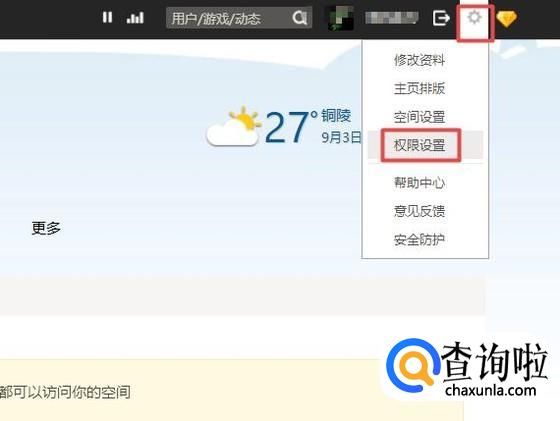Open 帮助中心 from the menu
Screen dimensions: 560x421
pos(420,183)
